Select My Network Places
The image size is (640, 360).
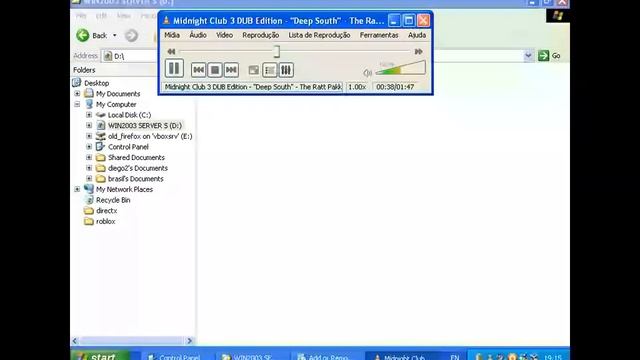click(x=124, y=189)
